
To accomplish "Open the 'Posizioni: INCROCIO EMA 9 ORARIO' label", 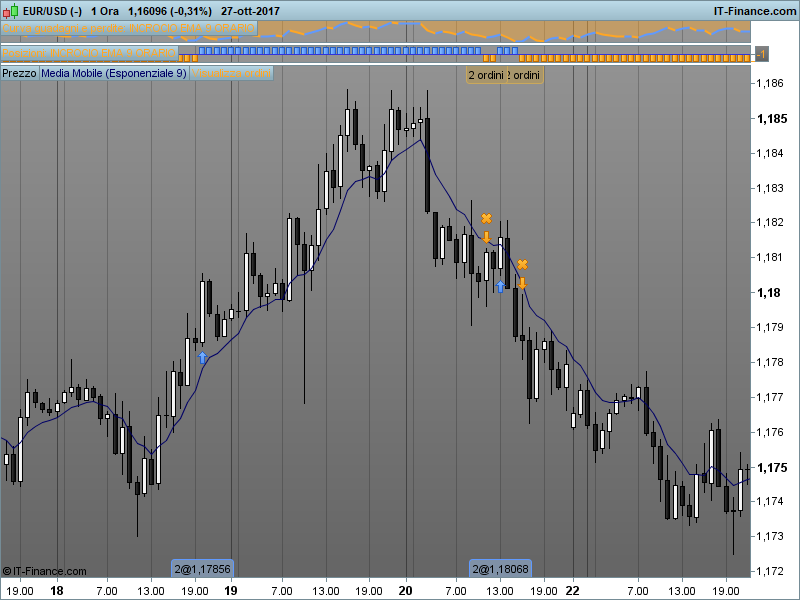I will (x=89, y=53).
